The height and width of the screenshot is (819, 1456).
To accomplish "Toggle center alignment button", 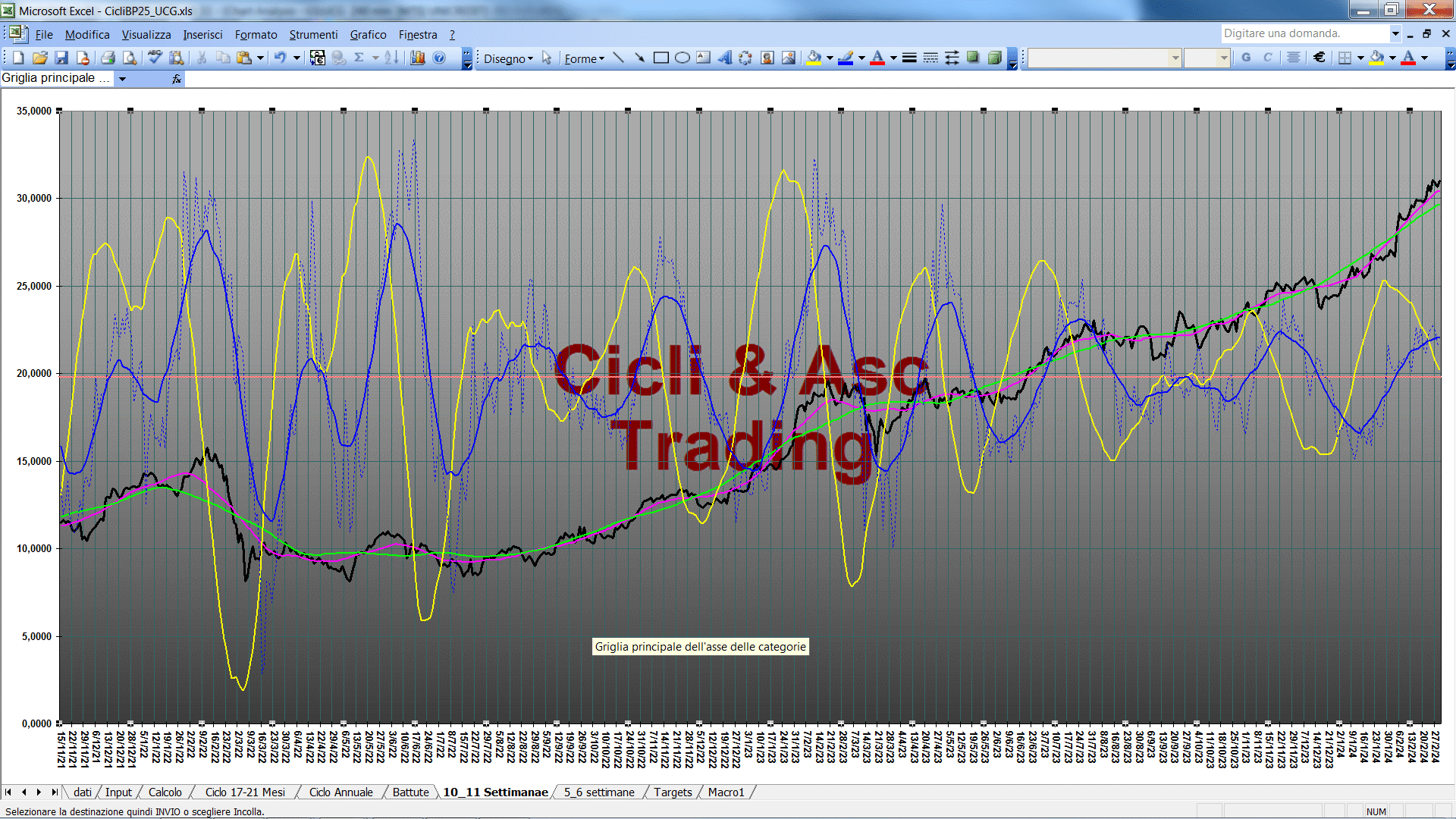I will (x=1294, y=58).
